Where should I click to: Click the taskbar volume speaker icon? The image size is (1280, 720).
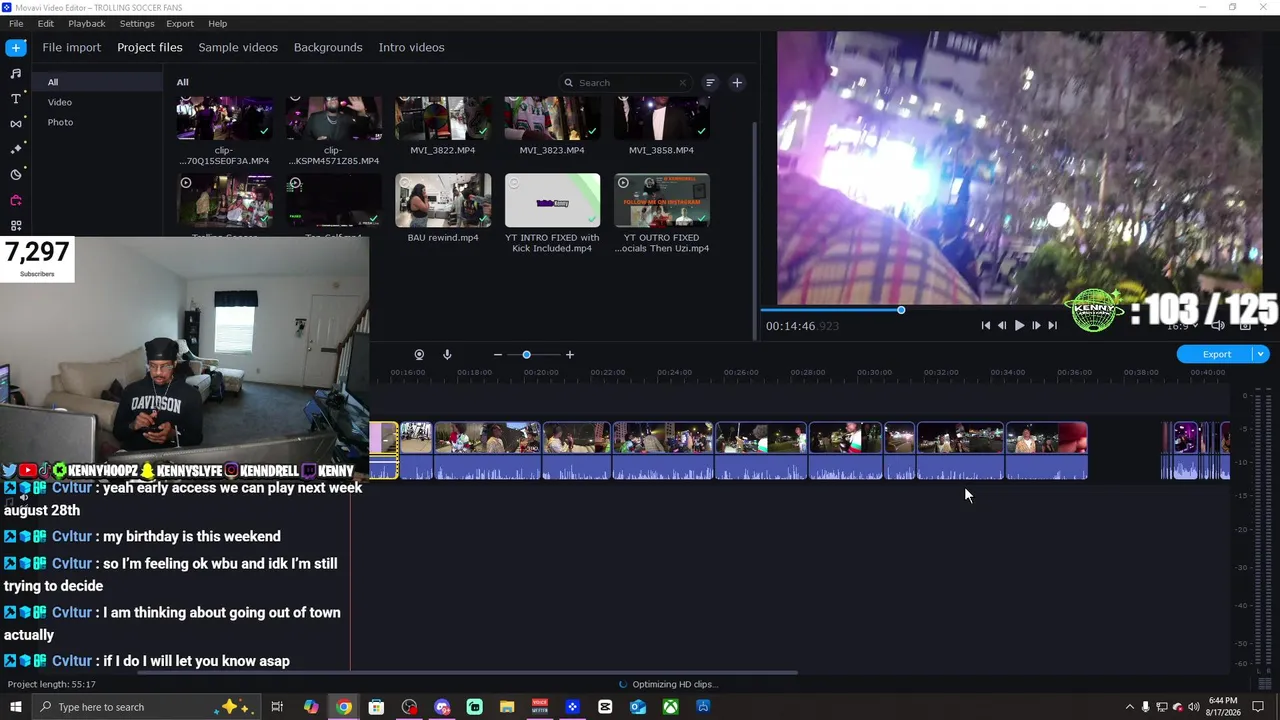[x=1193, y=707]
